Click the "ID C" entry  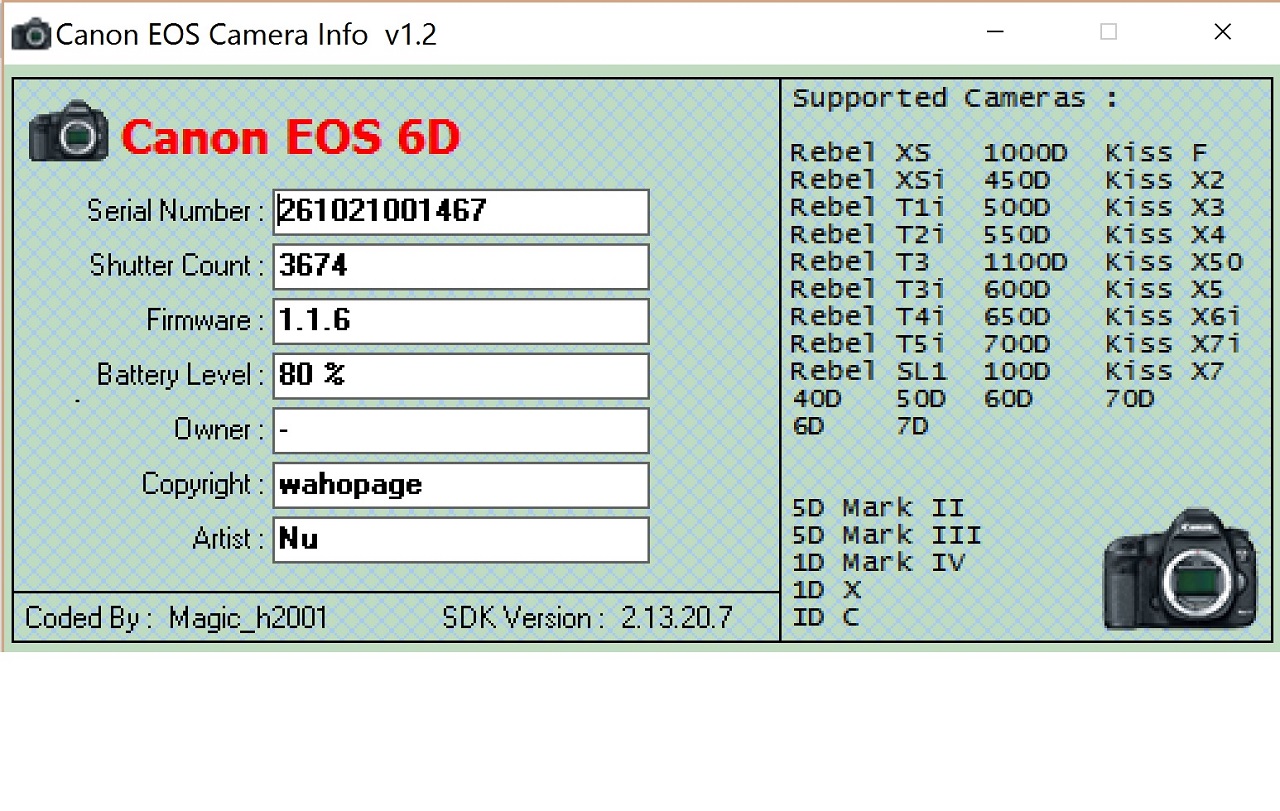pyautogui.click(x=826, y=617)
